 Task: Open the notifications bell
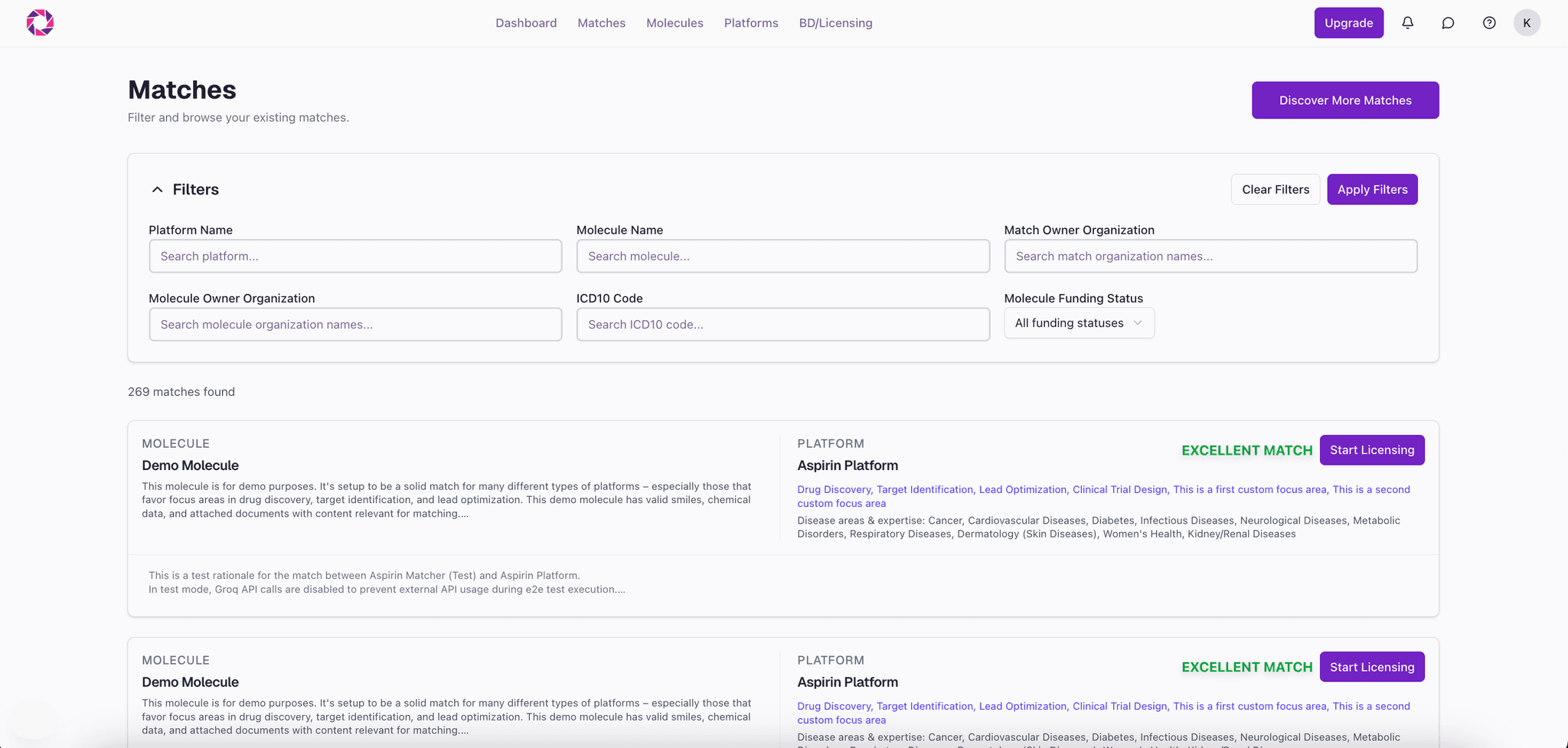tap(1407, 22)
